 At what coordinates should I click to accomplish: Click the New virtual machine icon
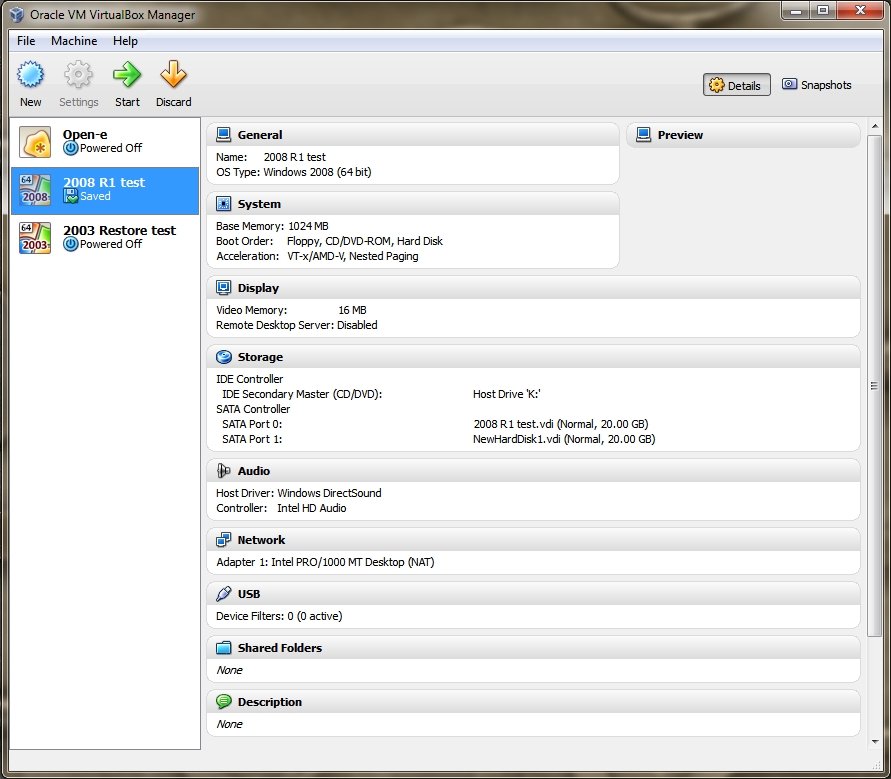(30, 75)
